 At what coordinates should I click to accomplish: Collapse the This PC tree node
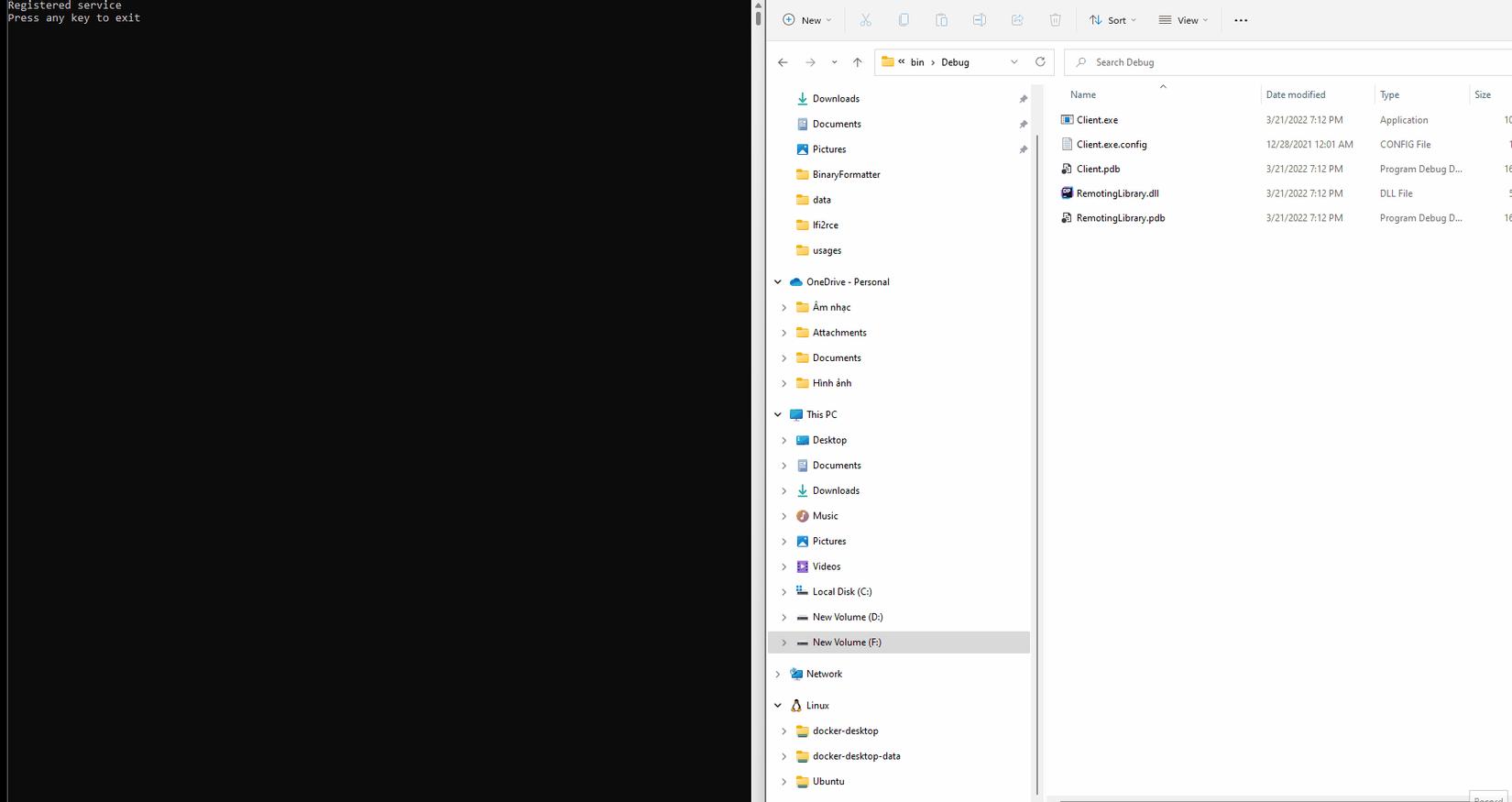click(778, 415)
